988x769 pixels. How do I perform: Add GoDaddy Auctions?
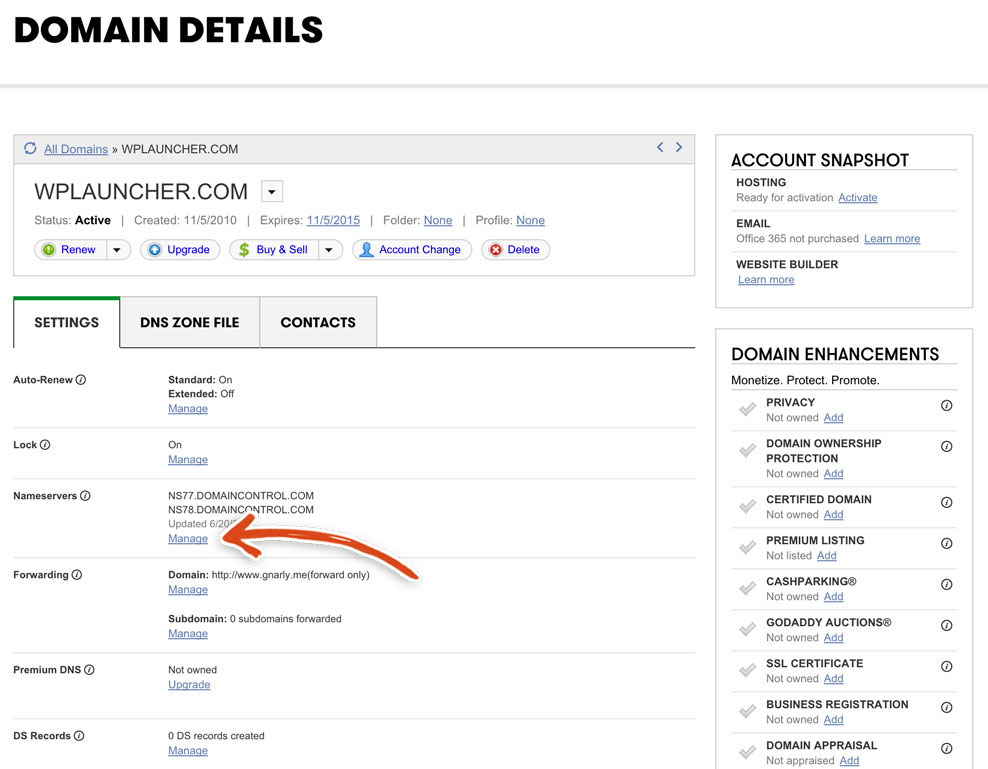point(834,637)
